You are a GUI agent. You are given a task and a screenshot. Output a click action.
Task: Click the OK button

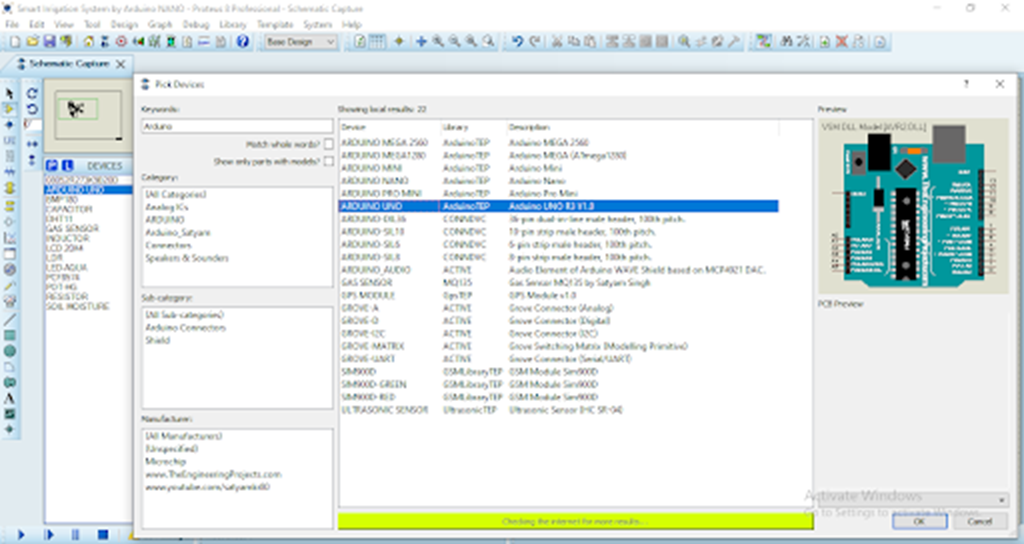920,521
